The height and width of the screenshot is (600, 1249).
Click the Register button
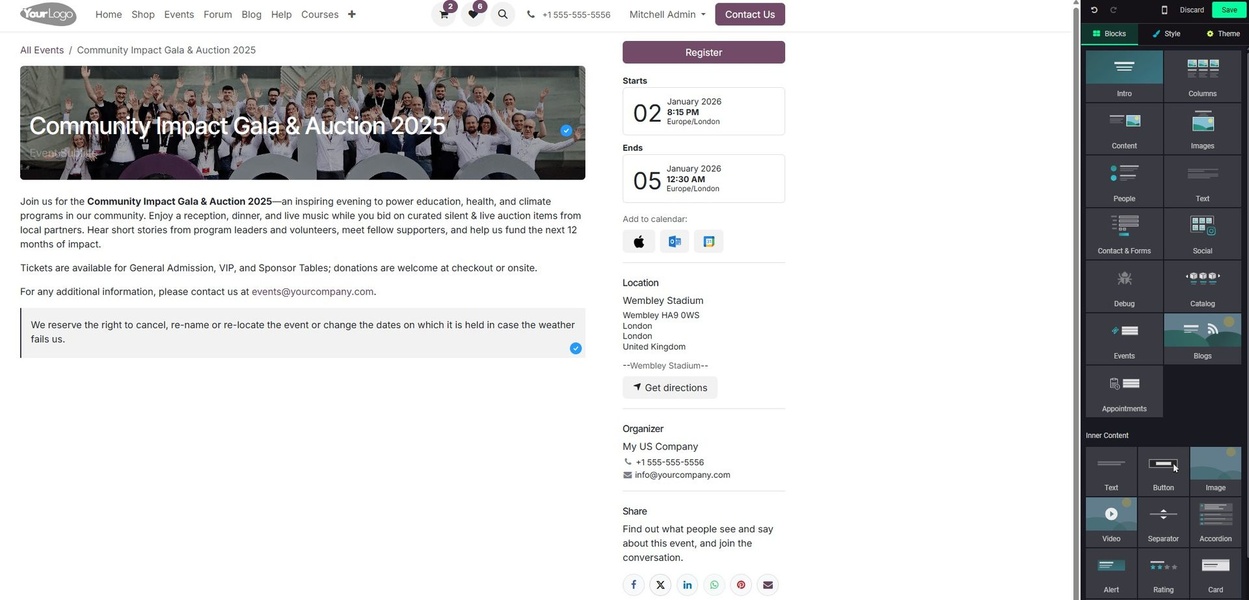(703, 52)
